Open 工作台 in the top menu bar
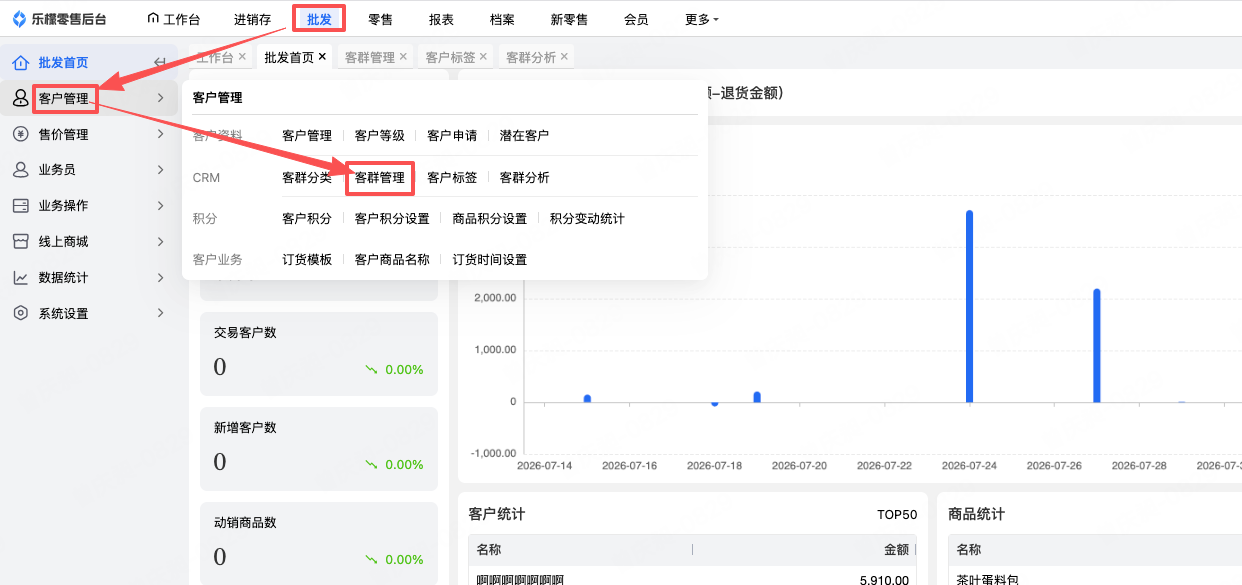Viewport: 1242px width, 585px height. (x=173, y=19)
